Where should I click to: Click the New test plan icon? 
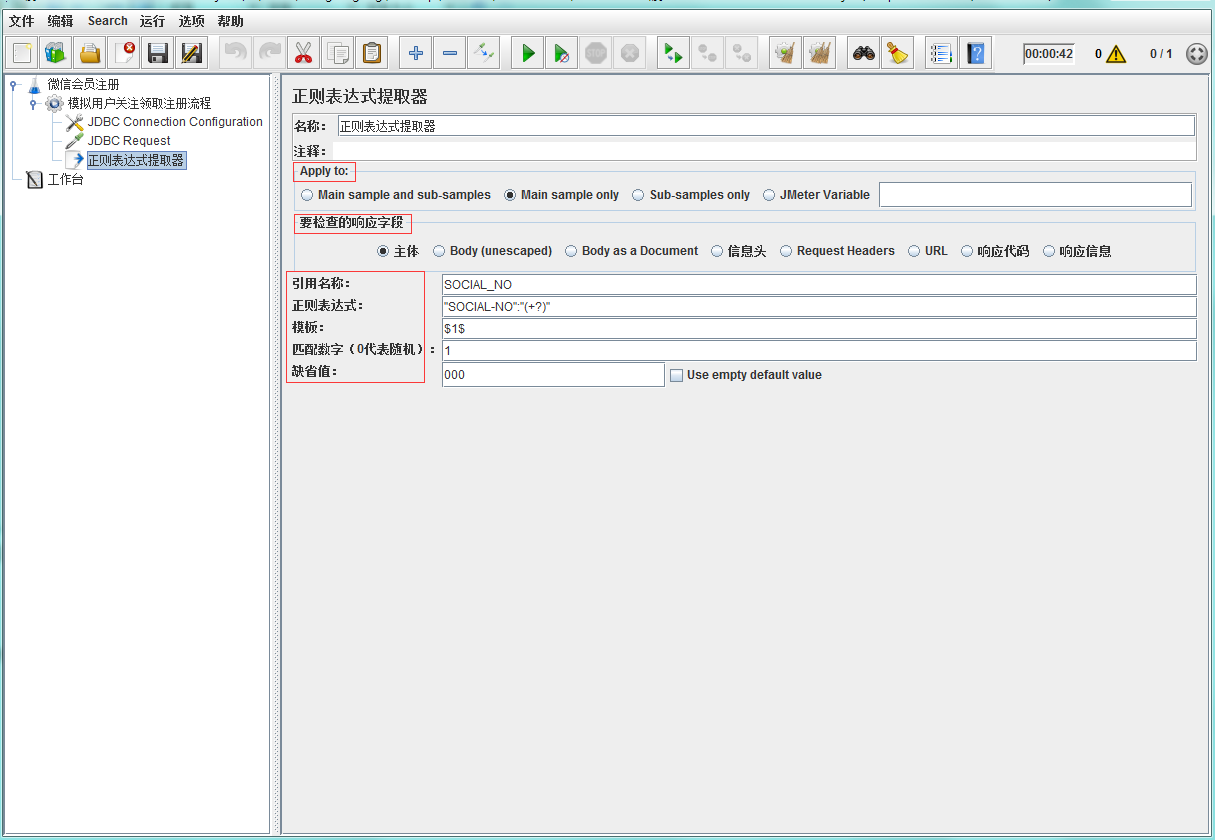(22, 53)
